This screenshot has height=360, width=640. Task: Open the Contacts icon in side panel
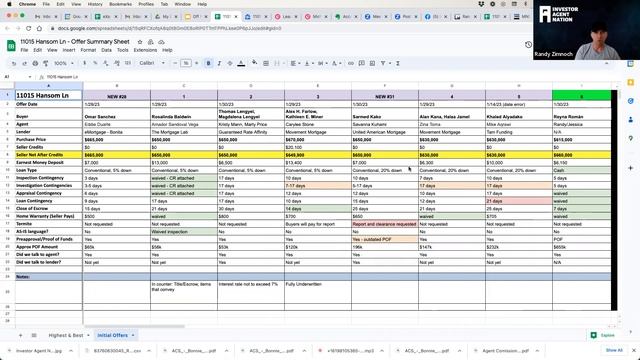point(631,120)
